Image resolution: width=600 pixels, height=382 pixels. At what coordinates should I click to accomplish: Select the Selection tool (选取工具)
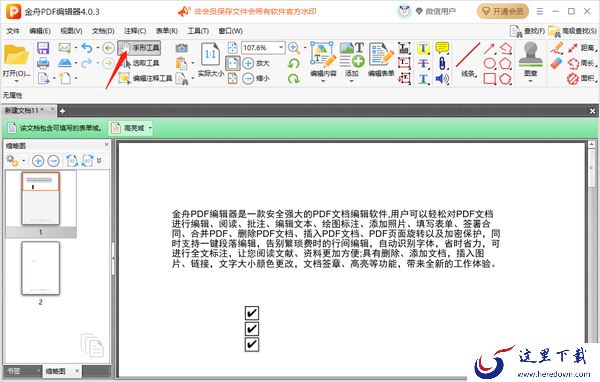(139, 63)
